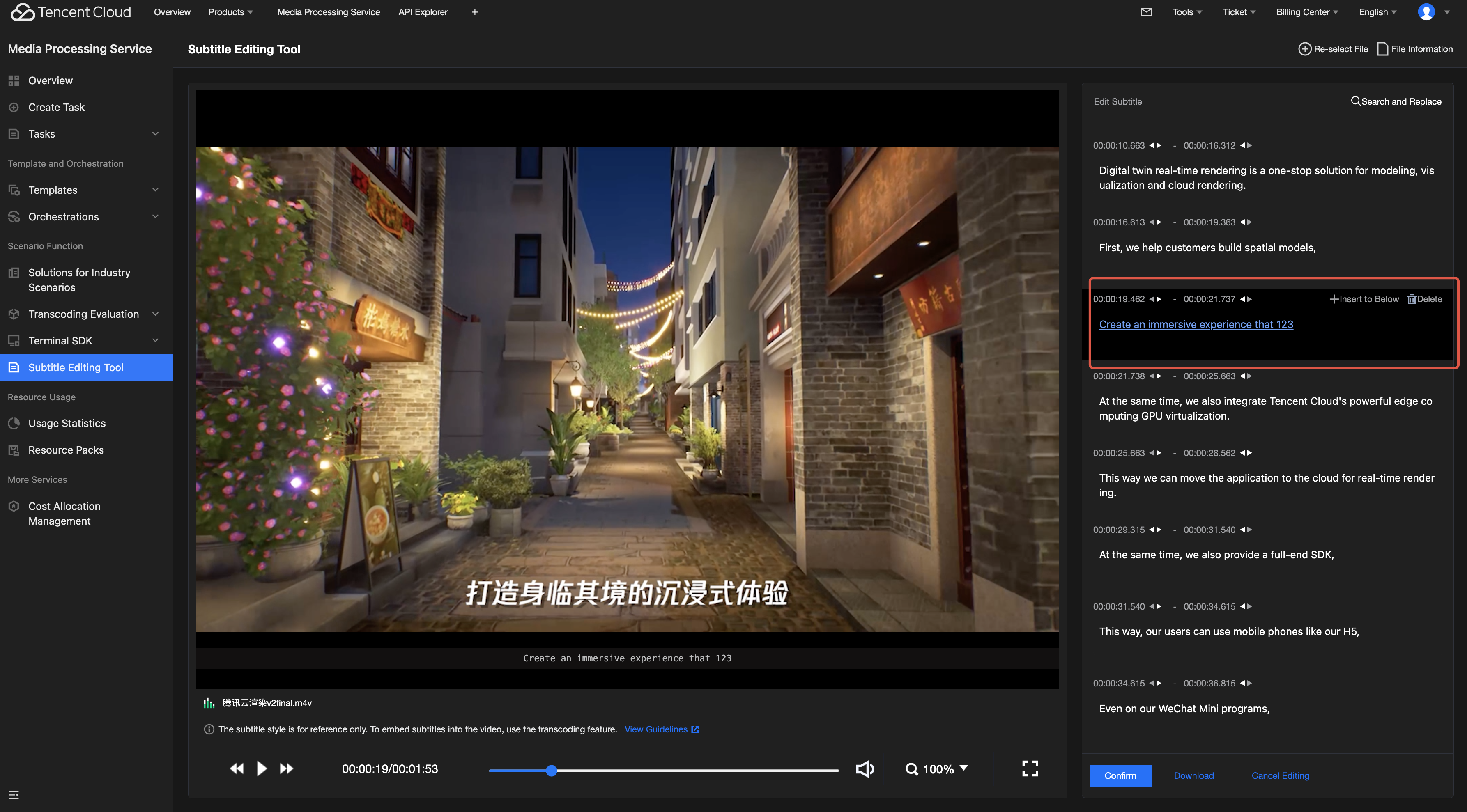Click the Confirm button
This screenshot has height=812, width=1467.
(1120, 775)
